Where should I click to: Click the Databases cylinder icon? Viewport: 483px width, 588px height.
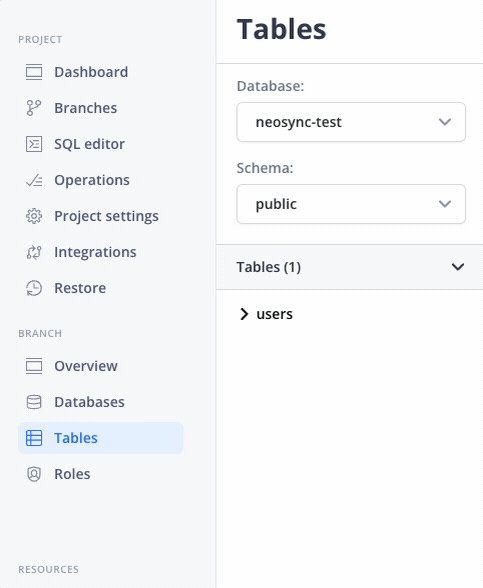(x=34, y=402)
